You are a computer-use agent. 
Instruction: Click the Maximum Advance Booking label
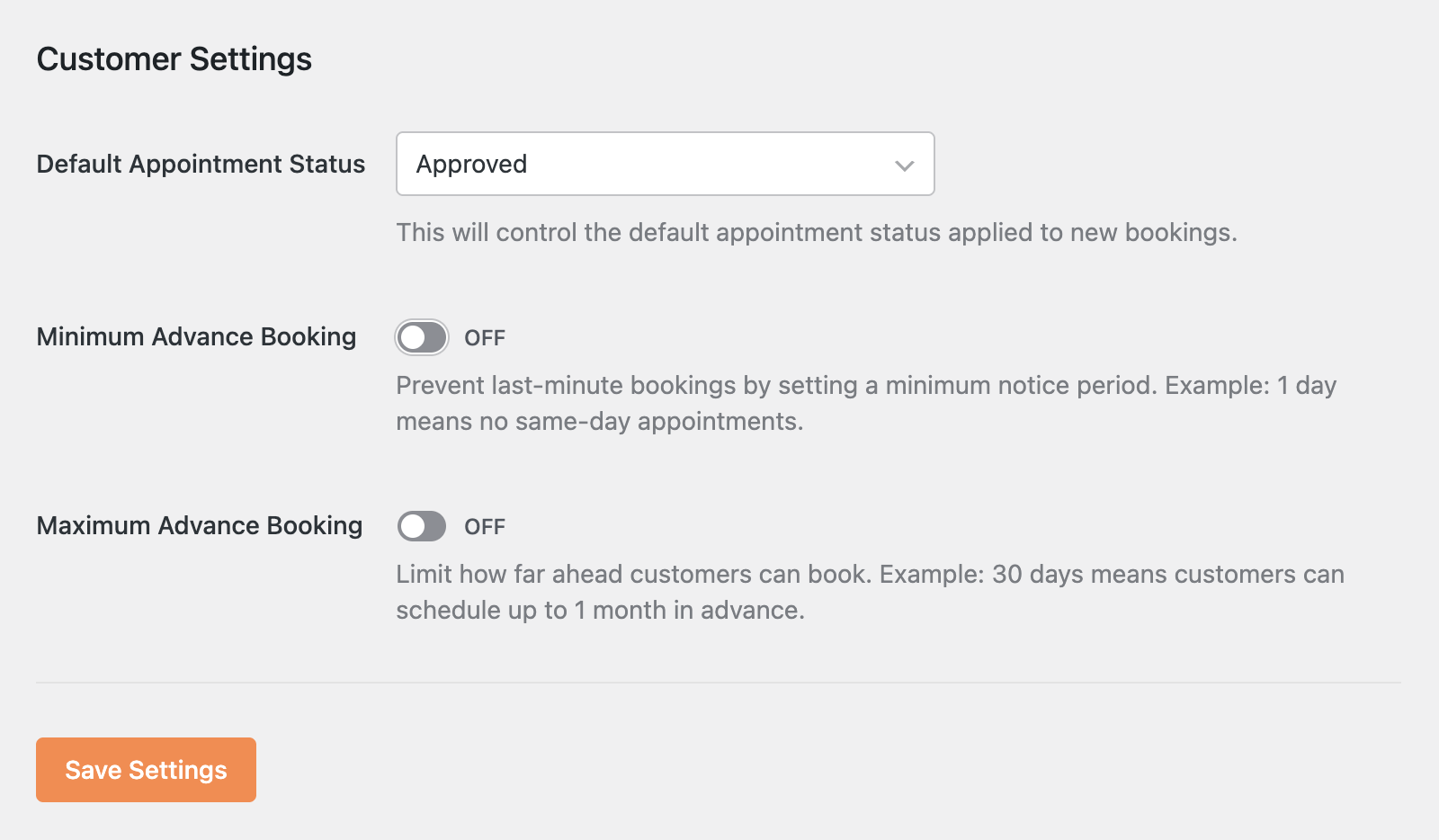199,526
